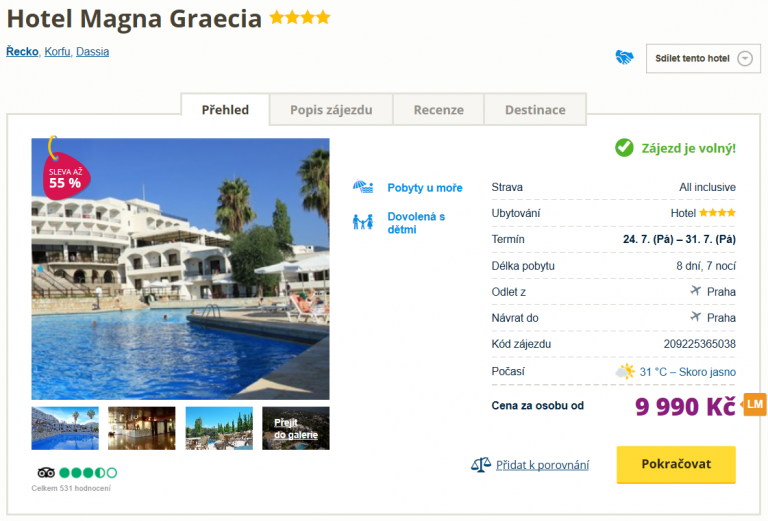768x521 pixels.
Task: Select the Destinace tab
Action: click(535, 110)
